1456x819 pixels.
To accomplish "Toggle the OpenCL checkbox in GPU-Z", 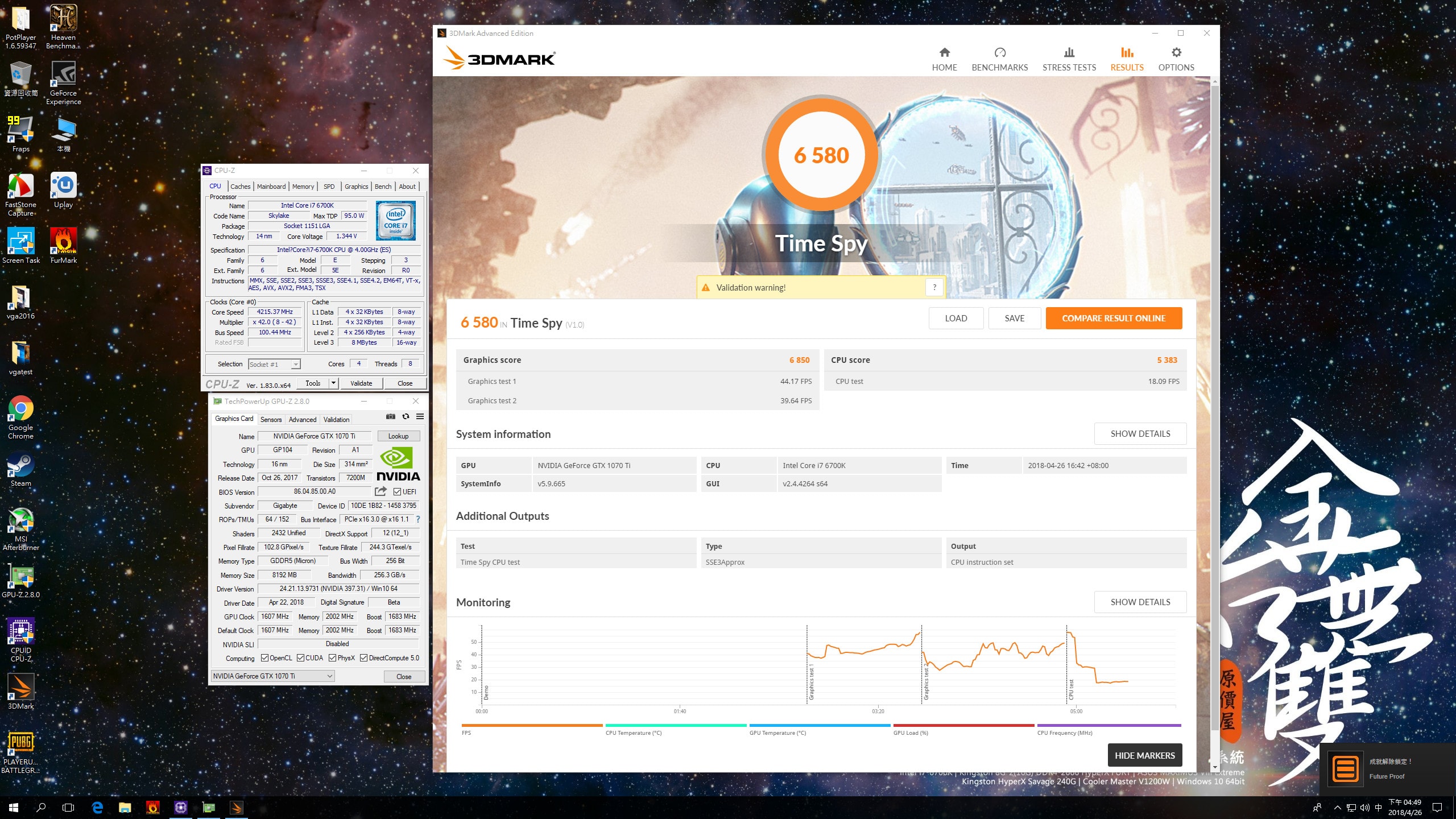I will click(264, 658).
